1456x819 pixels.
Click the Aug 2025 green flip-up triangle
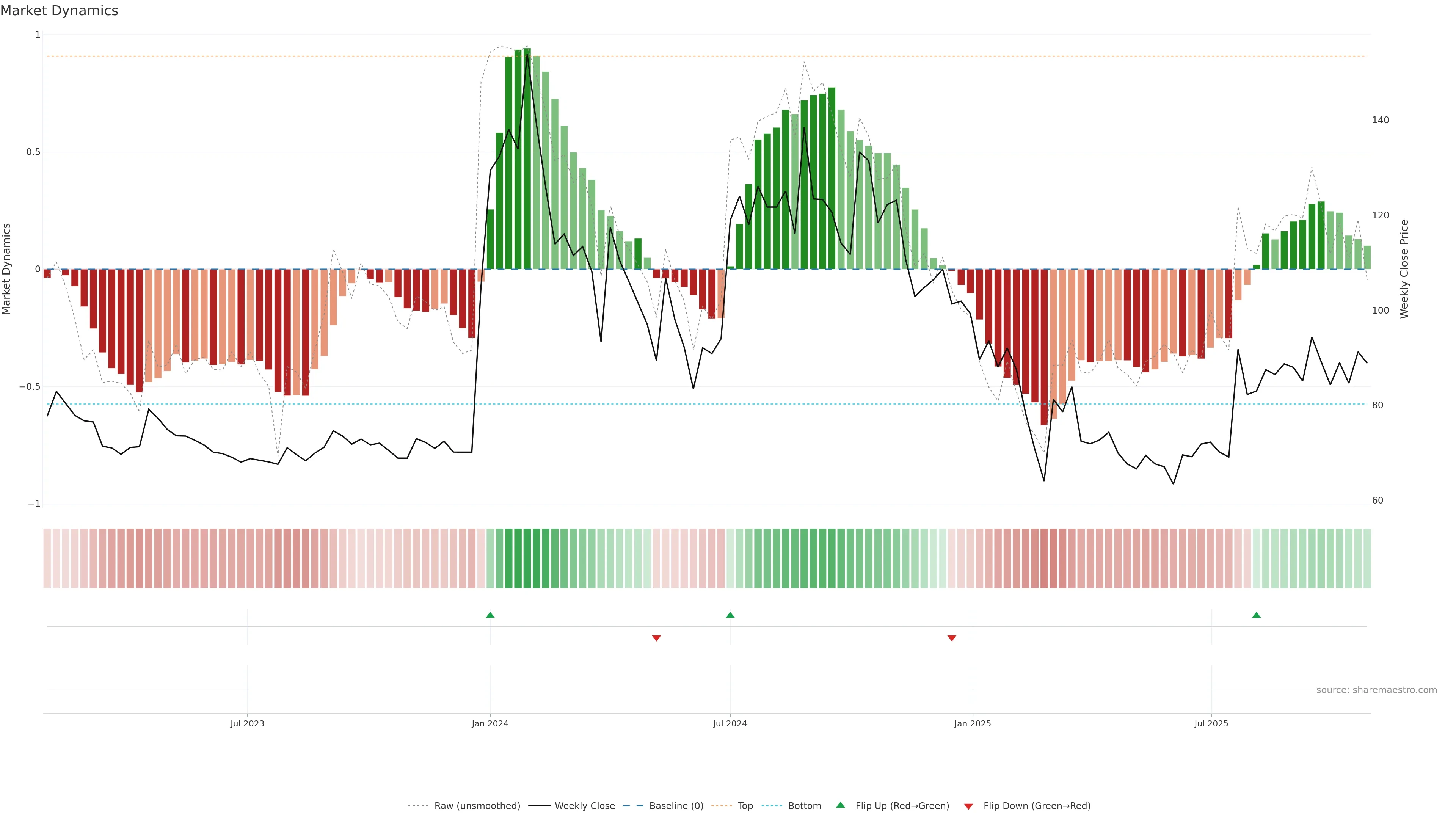coord(1256,615)
